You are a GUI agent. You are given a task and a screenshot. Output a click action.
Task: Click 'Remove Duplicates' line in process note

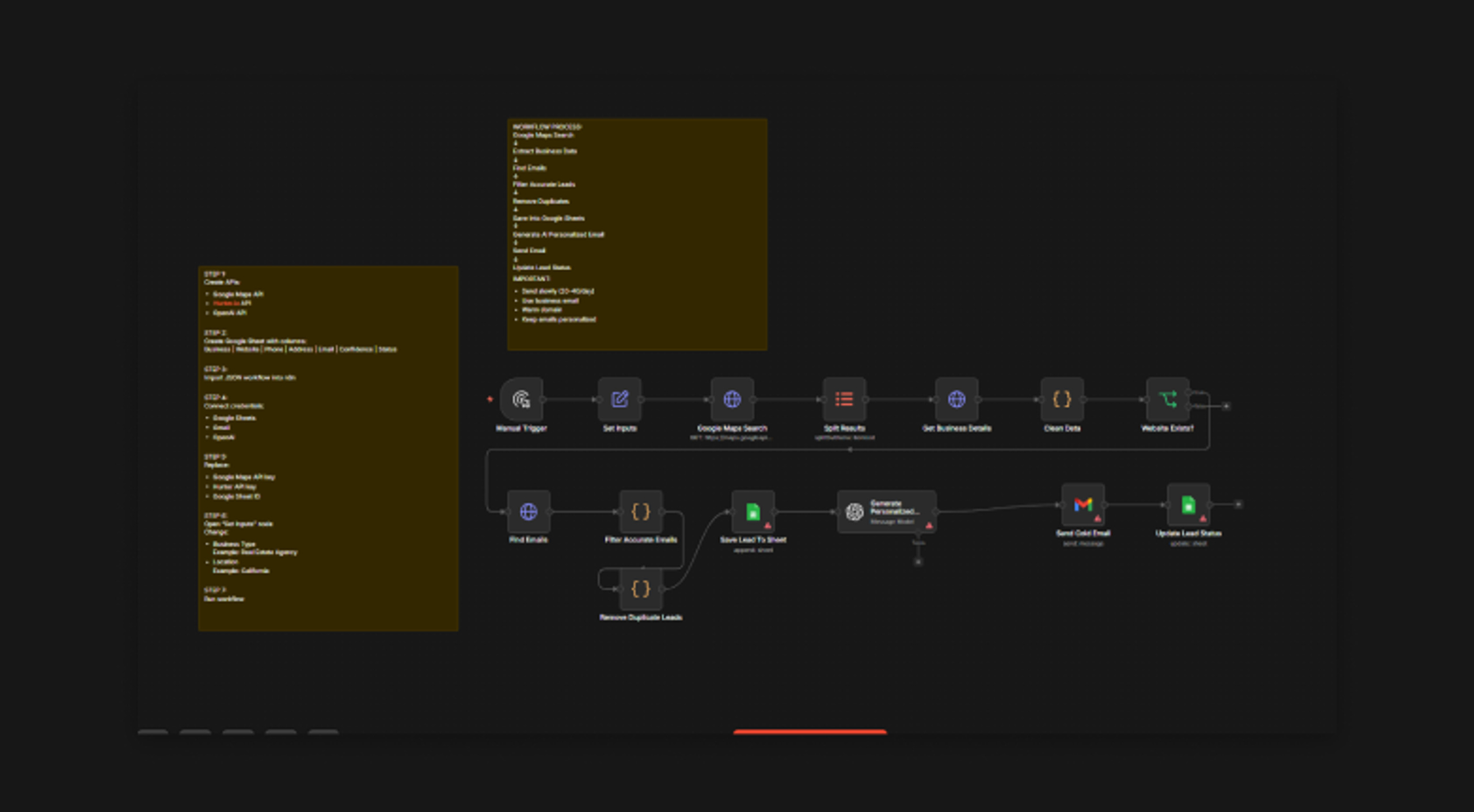(x=541, y=201)
